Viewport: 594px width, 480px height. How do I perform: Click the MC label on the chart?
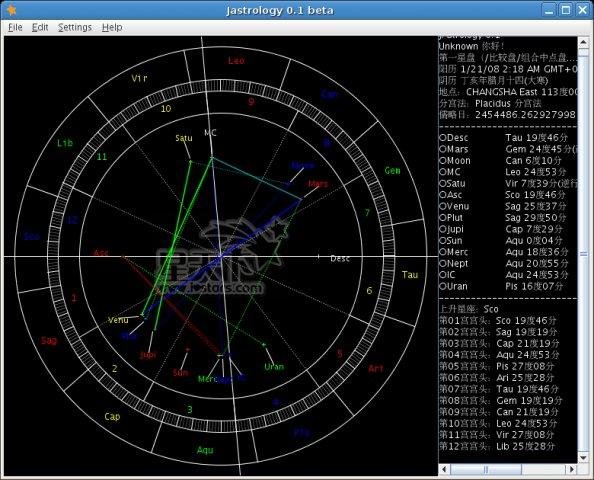pos(210,133)
